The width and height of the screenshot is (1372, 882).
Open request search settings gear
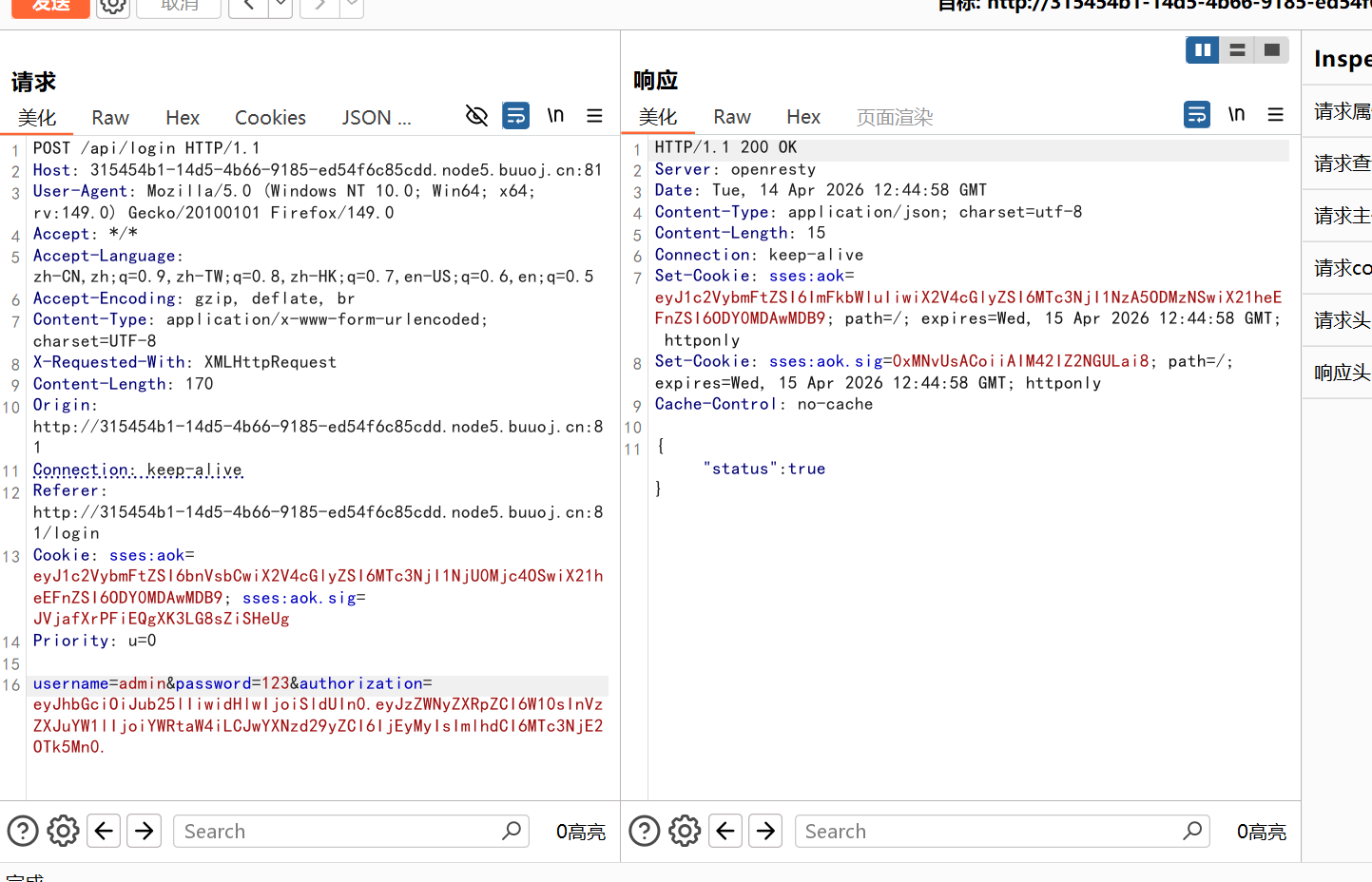click(x=64, y=831)
